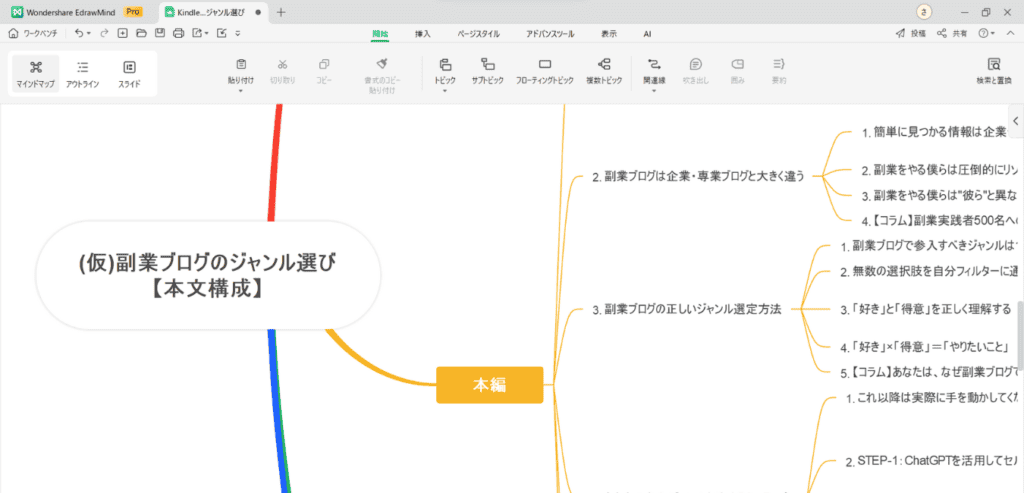Insert a トピック via its icon
Screen dimensions: 1024x493
[x=445, y=64]
